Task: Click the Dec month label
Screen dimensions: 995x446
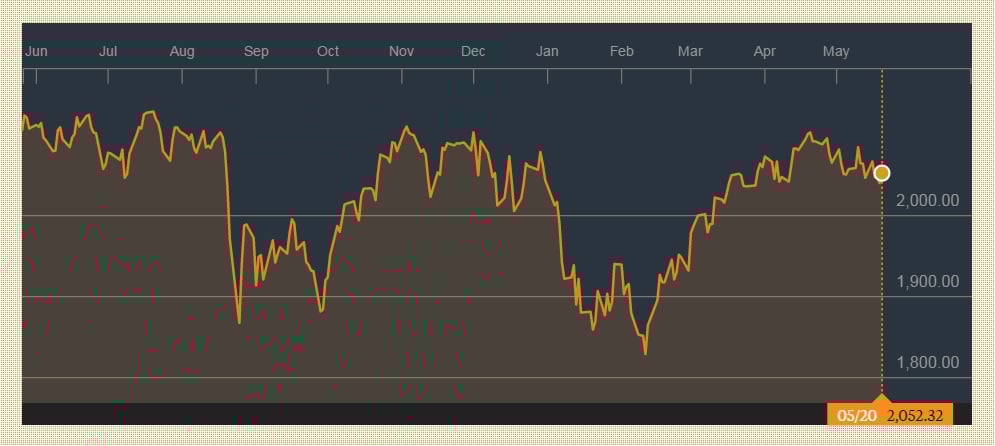Action: [473, 51]
